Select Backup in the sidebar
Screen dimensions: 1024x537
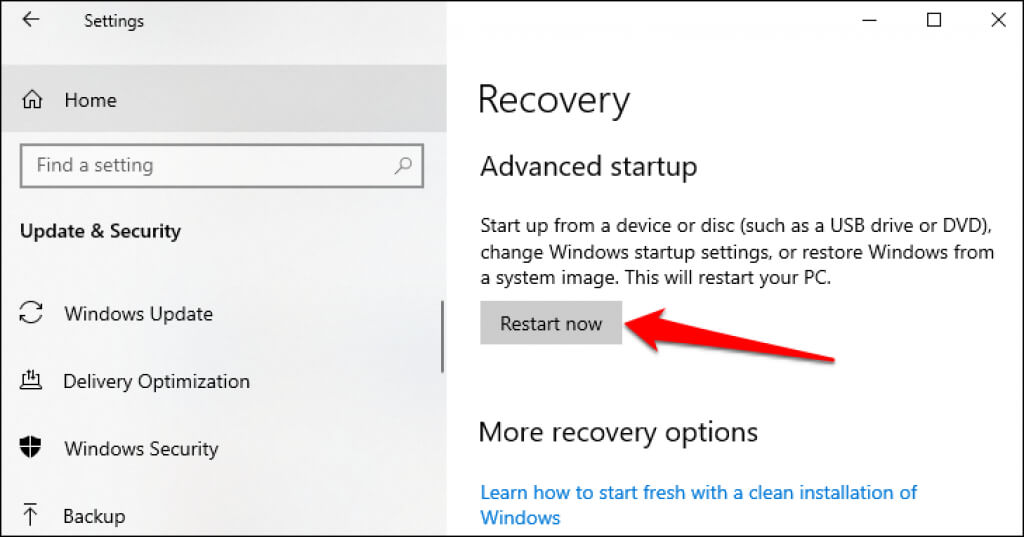[94, 516]
